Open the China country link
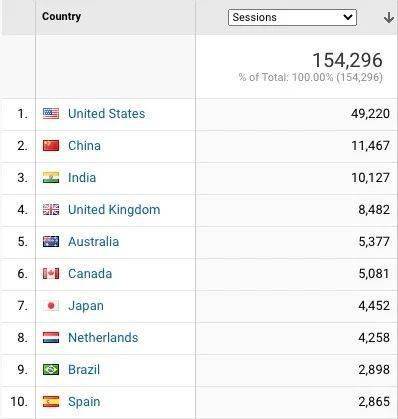This screenshot has height=419, width=398. pyautogui.click(x=84, y=146)
